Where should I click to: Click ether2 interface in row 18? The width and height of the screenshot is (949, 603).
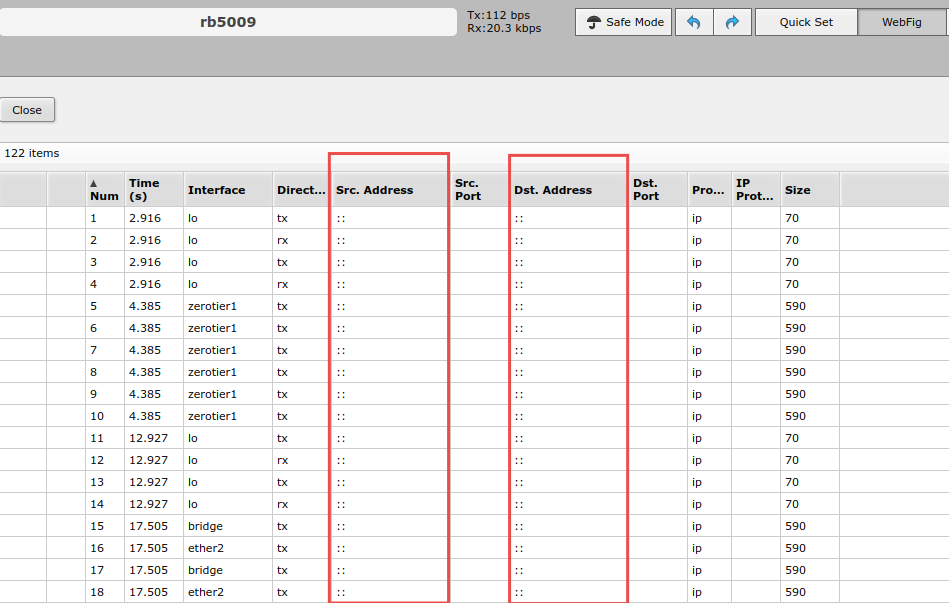coord(206,592)
